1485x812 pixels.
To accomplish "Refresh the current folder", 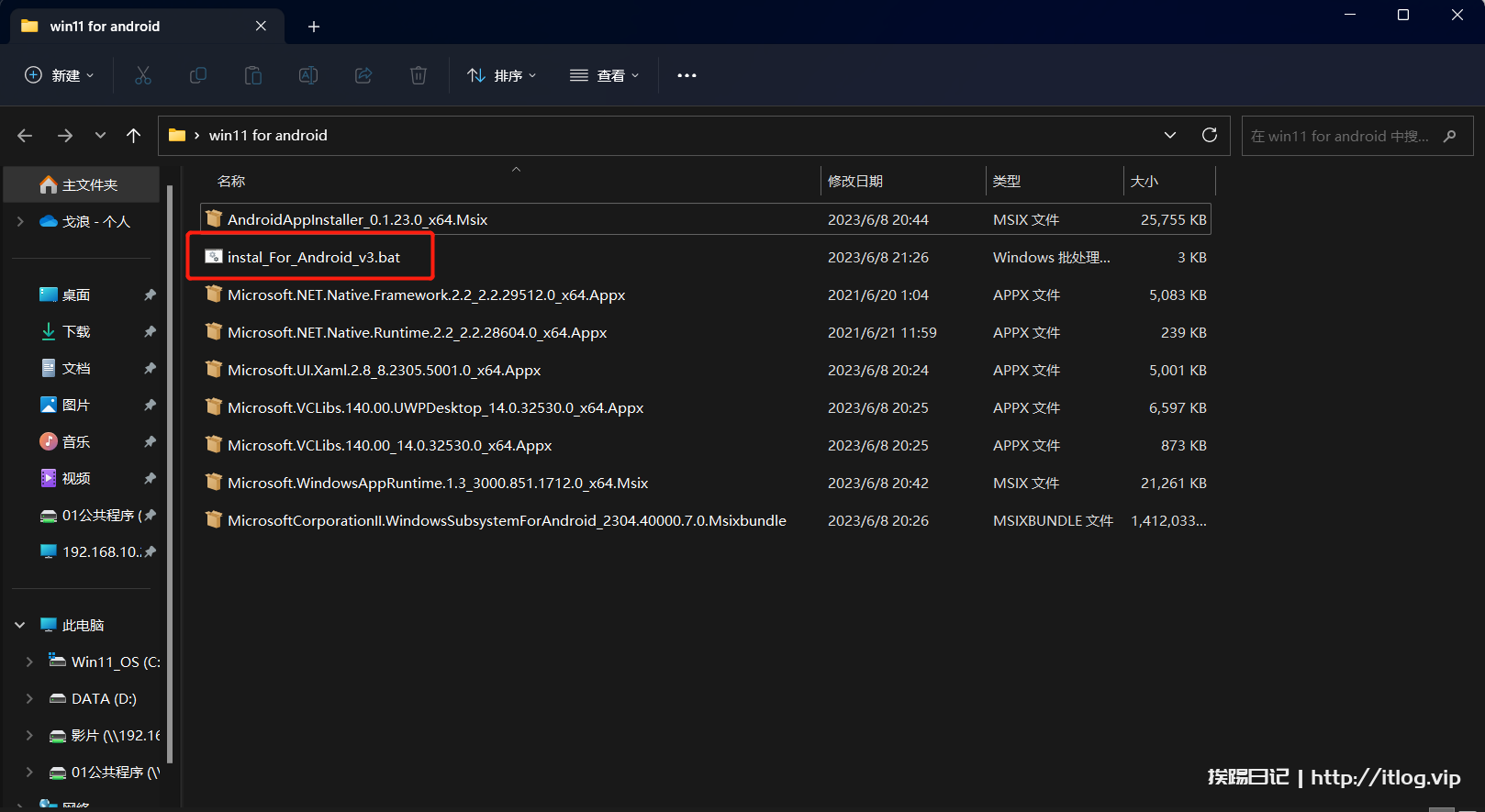I will click(1210, 135).
